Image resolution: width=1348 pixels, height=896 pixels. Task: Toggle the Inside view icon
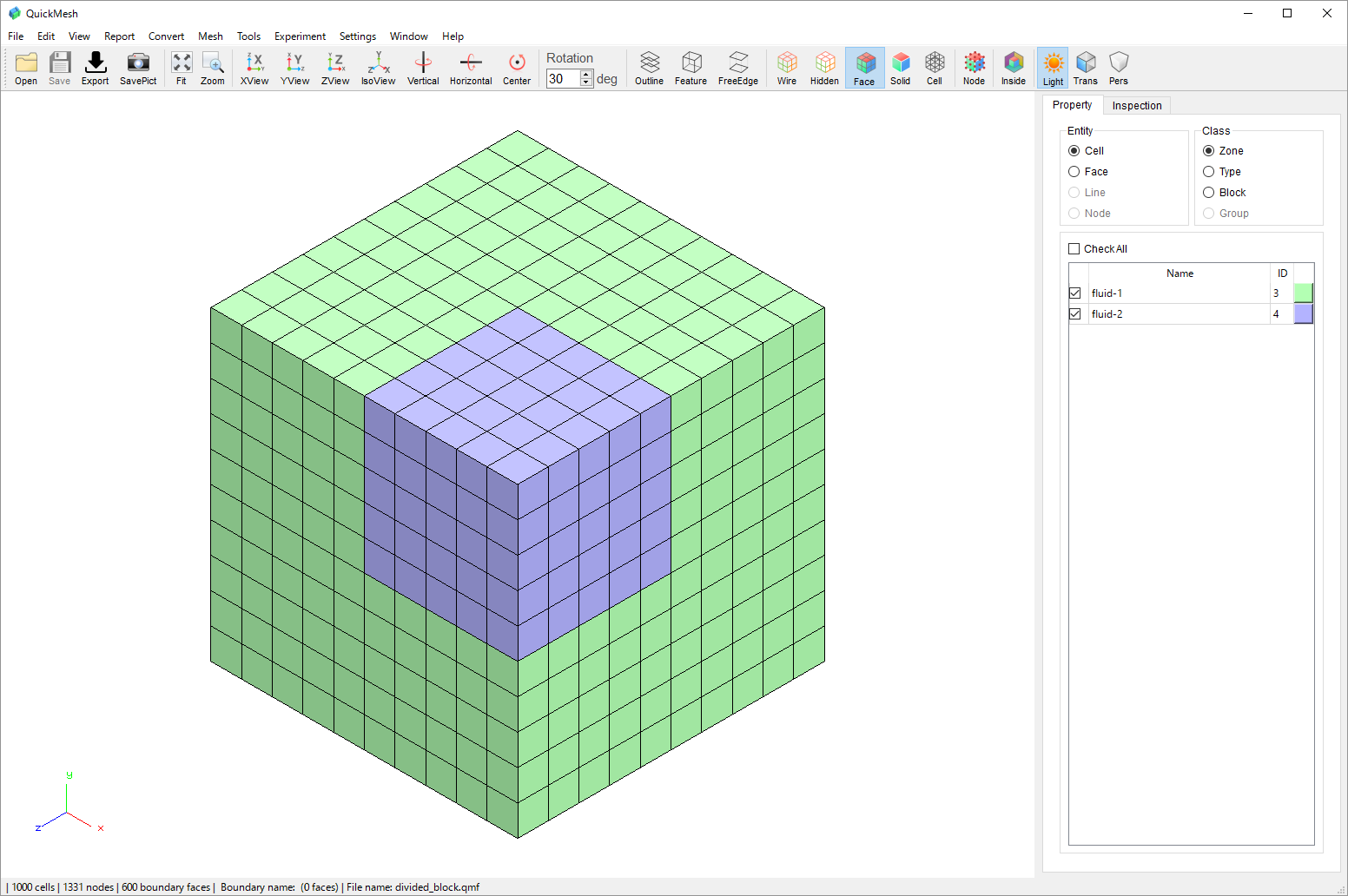tap(1014, 68)
